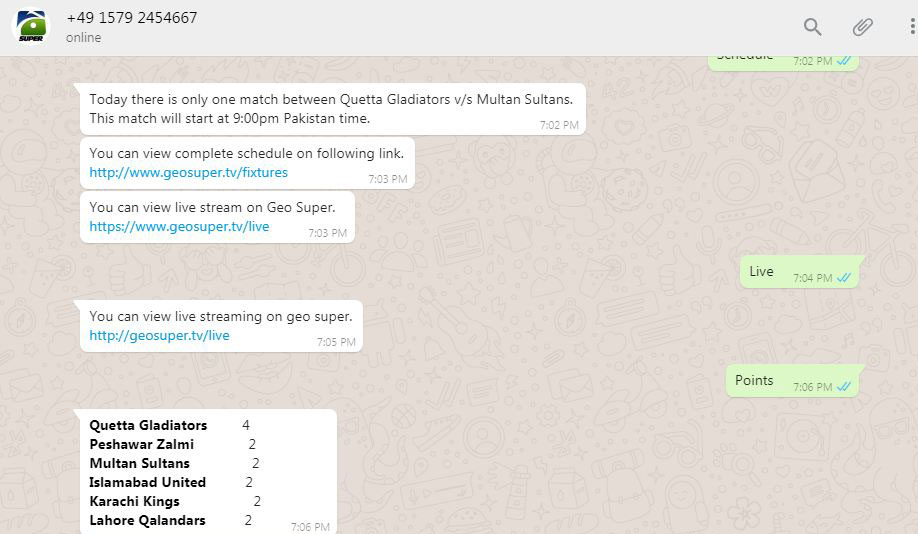The width and height of the screenshot is (918, 534).
Task: Click the read ticks on Points message
Action: pos(844,386)
